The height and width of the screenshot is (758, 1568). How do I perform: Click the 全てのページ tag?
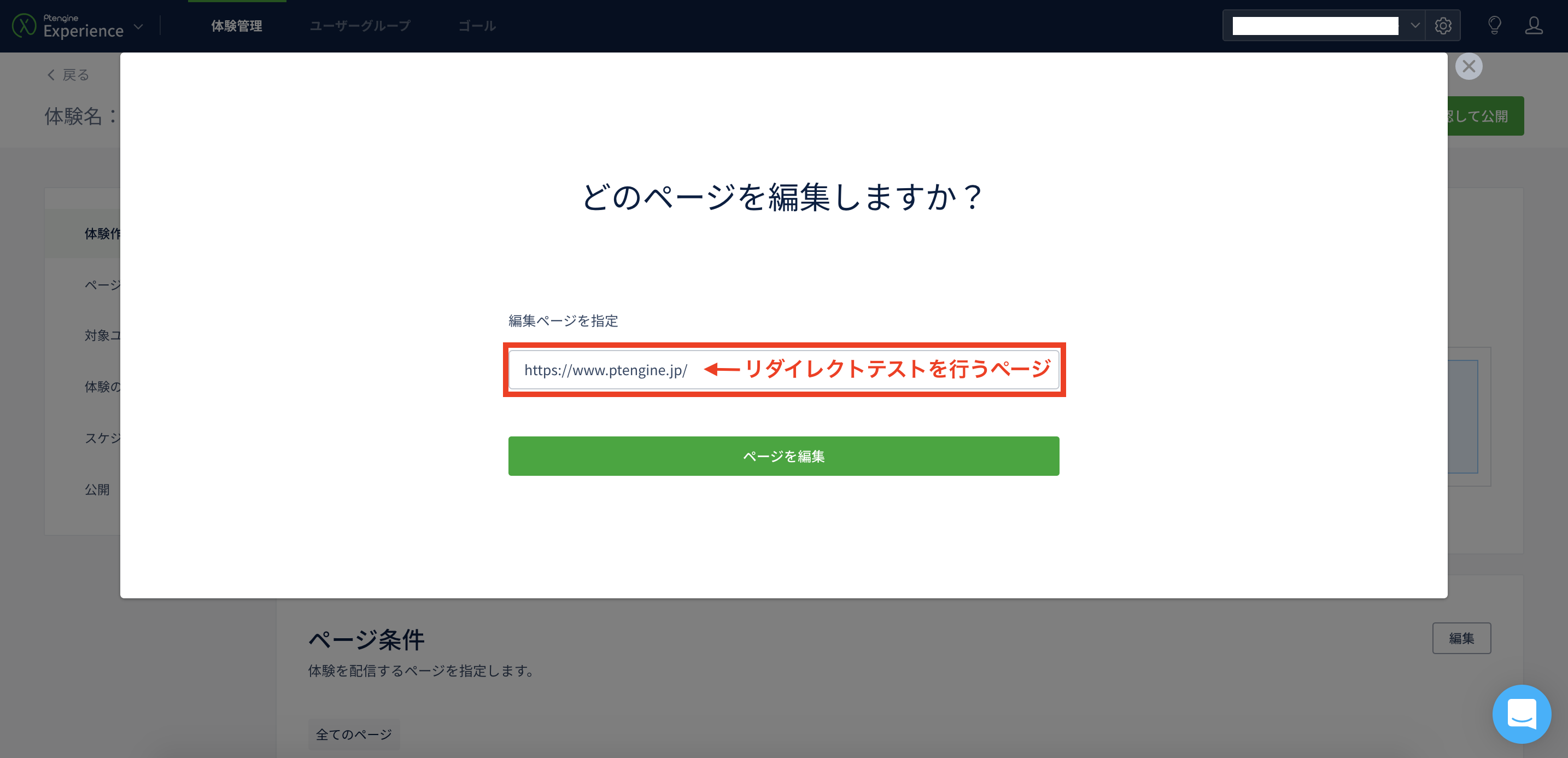click(x=354, y=734)
